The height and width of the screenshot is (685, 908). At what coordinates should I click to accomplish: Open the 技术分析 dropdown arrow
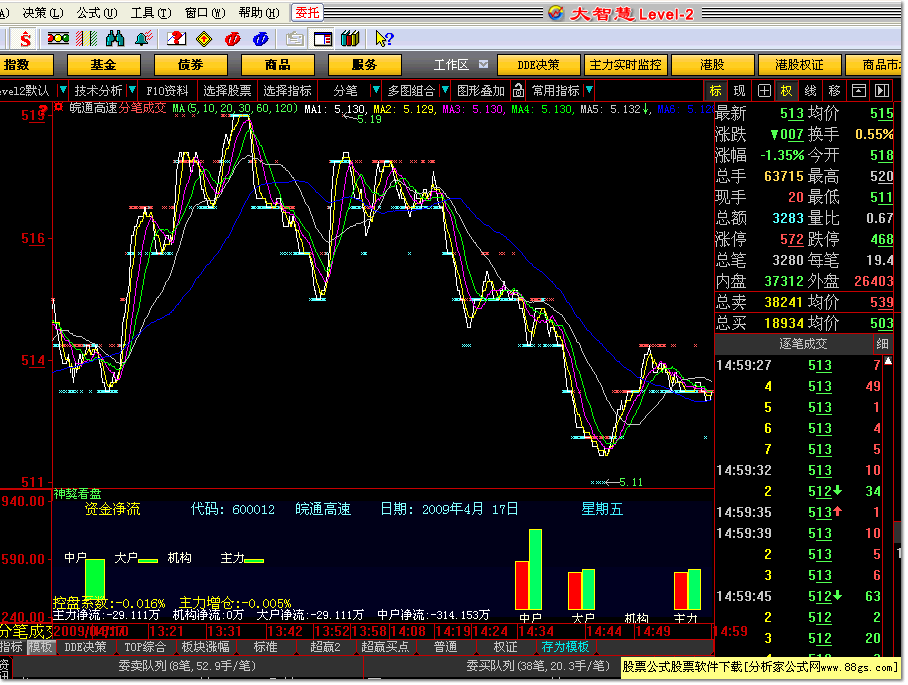point(132,90)
